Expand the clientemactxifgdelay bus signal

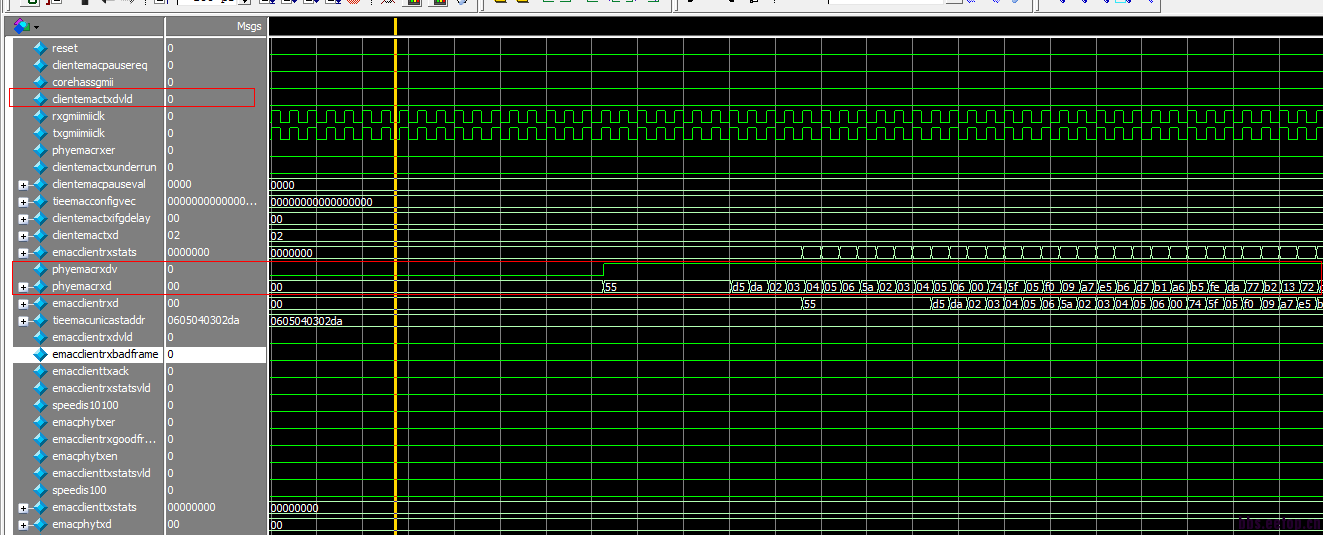click(x=22, y=218)
